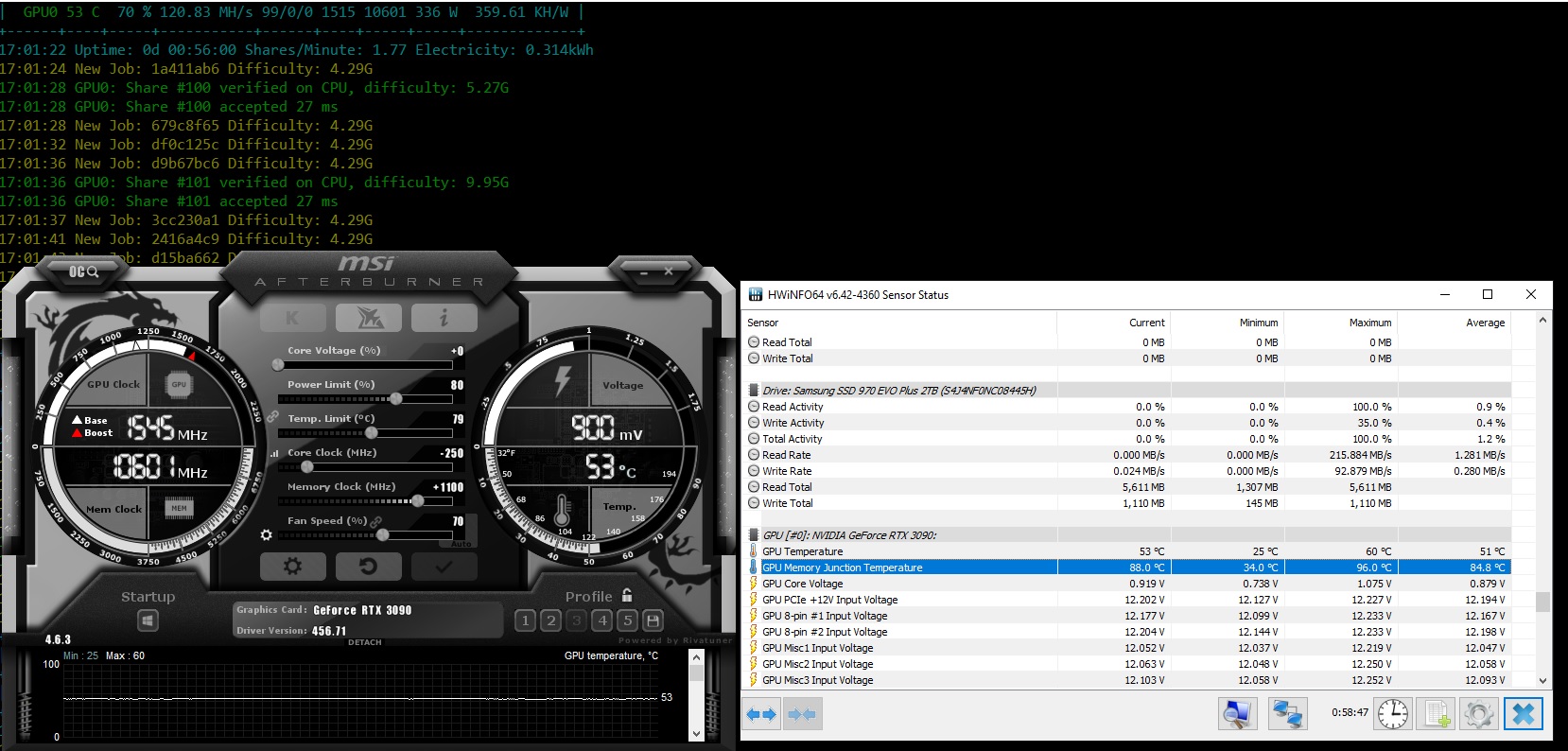The width and height of the screenshot is (1568, 751).
Task: Shrink HWiNFO sensor columns (inward arrows)
Action: 802,714
